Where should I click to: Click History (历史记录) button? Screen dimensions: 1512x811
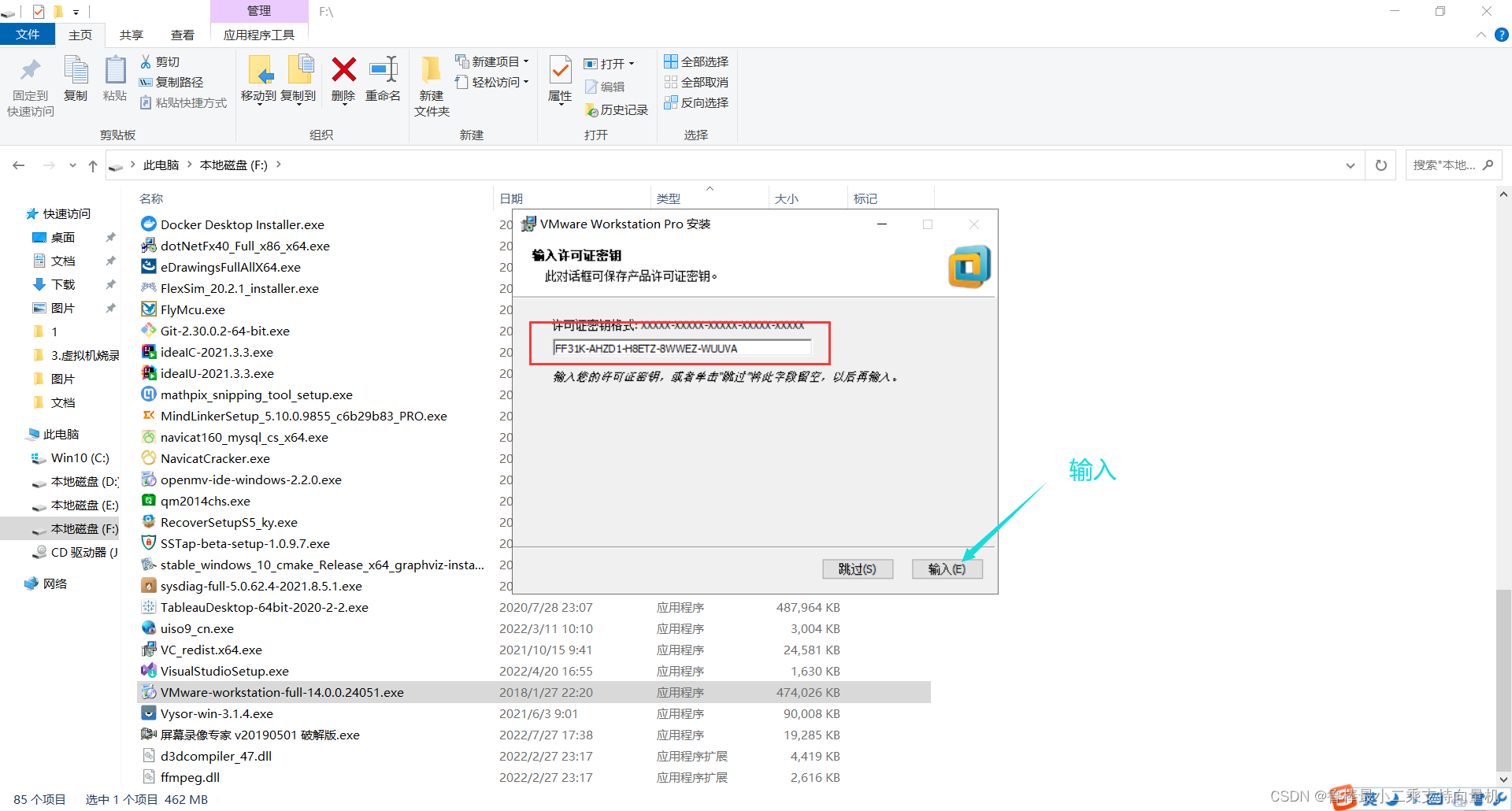617,110
